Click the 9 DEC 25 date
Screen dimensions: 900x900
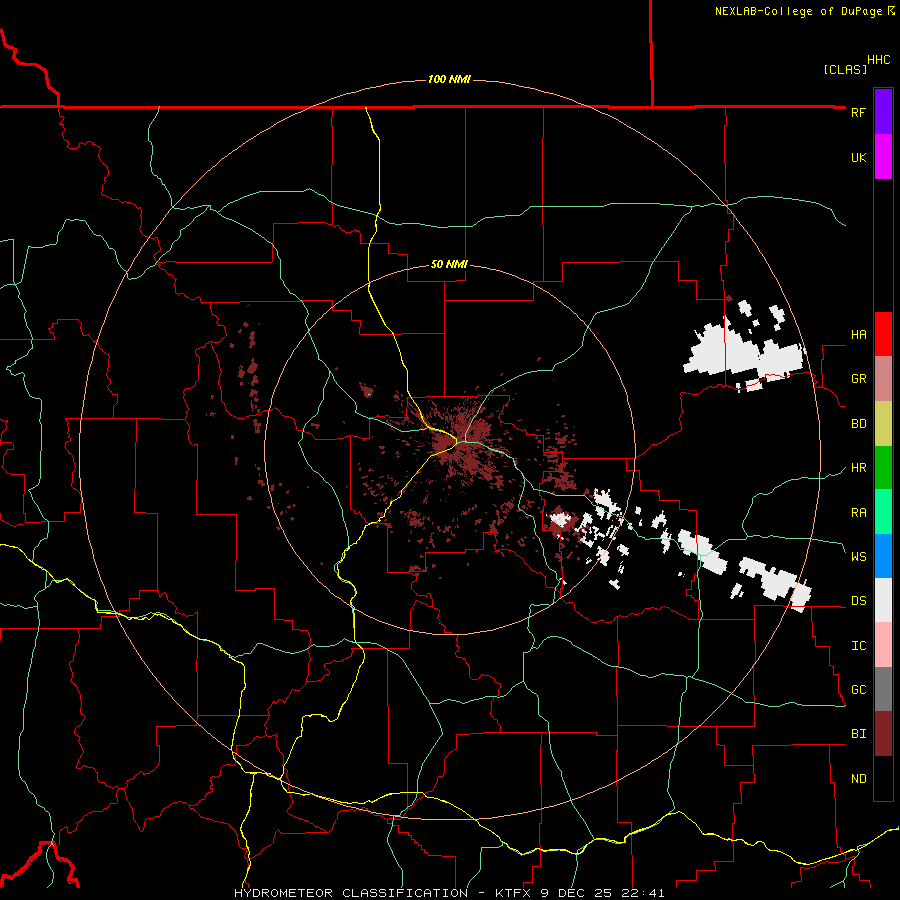[578, 893]
